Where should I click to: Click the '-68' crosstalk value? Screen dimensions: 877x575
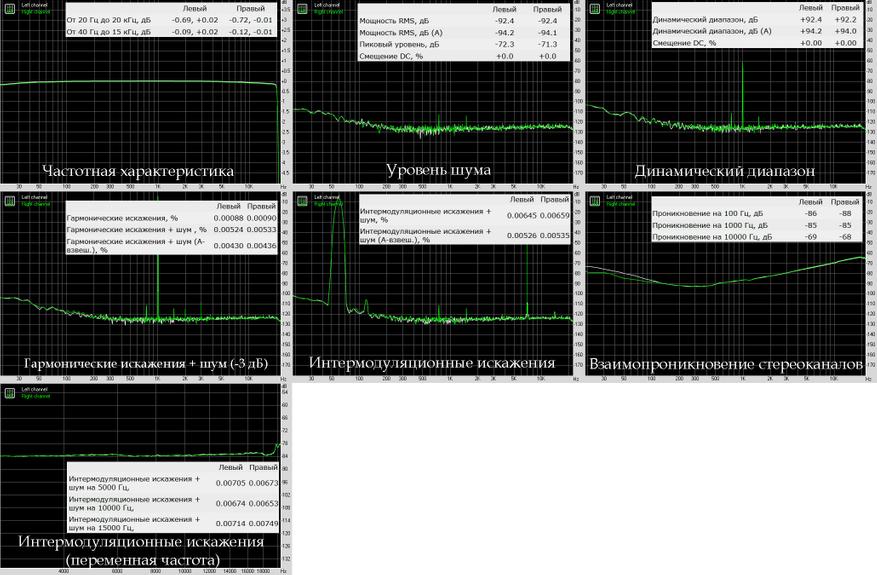pyautogui.click(x=845, y=237)
